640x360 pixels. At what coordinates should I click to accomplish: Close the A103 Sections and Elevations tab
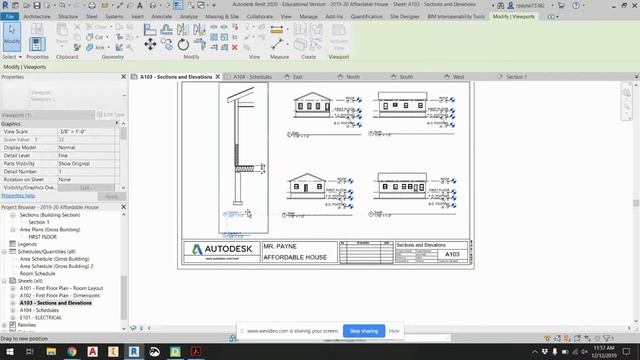(x=218, y=77)
